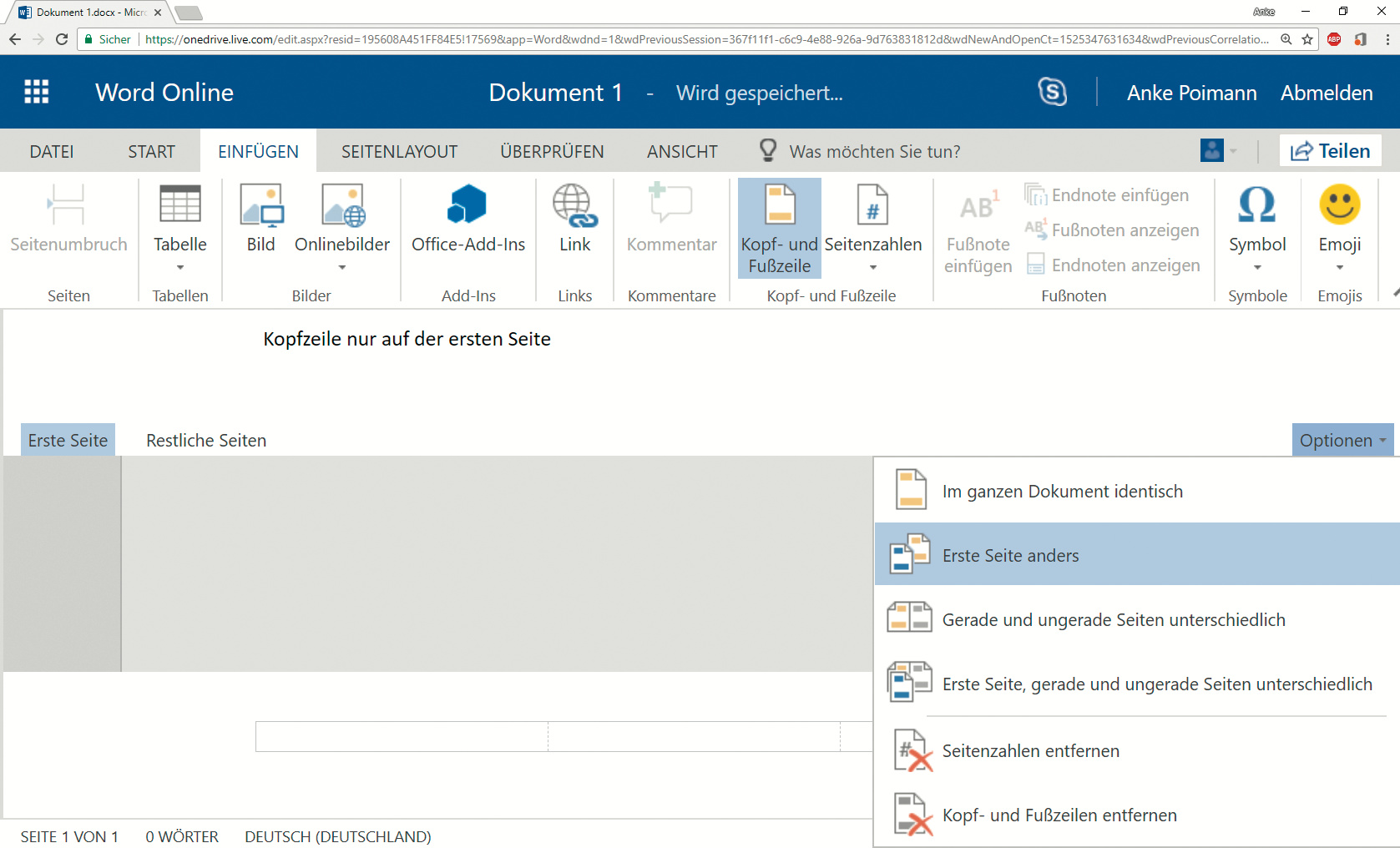Switch to the START tab
Image resolution: width=1400 pixels, height=848 pixels.
coord(151,151)
